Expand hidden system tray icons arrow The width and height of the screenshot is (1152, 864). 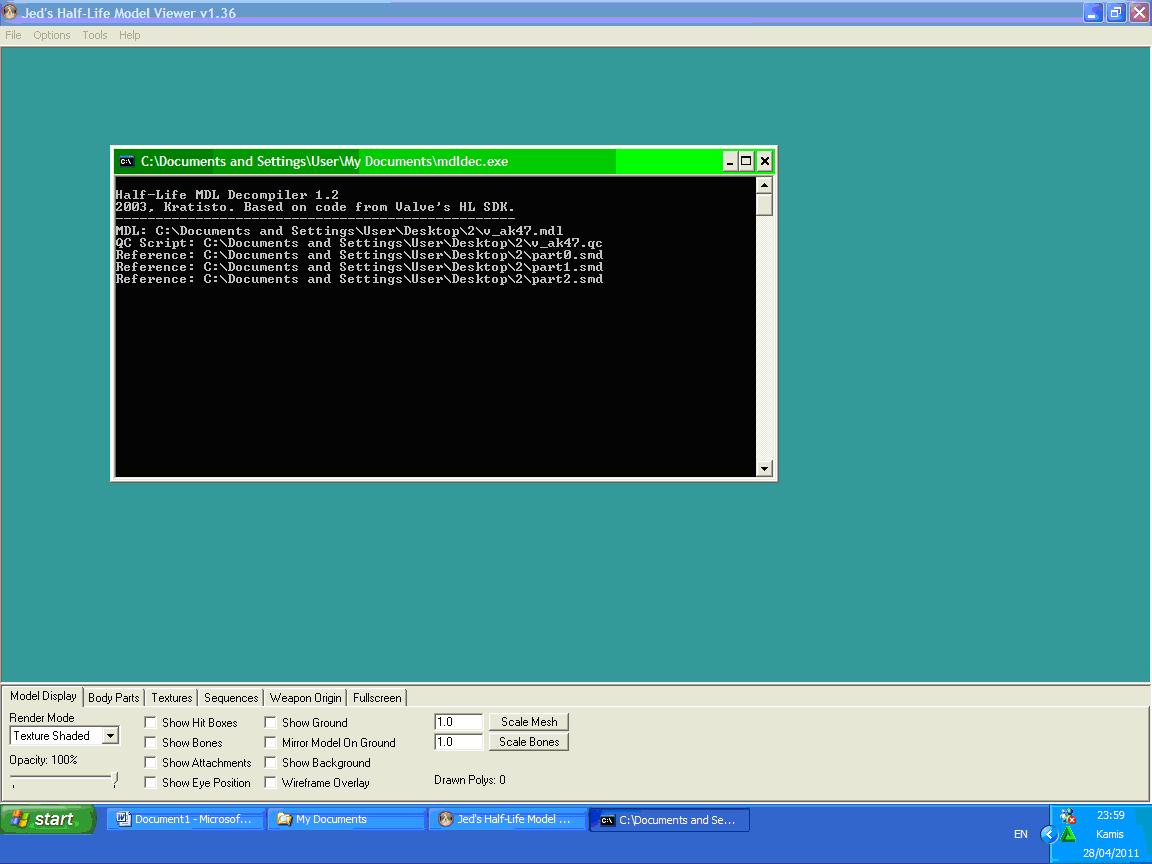click(x=1048, y=834)
